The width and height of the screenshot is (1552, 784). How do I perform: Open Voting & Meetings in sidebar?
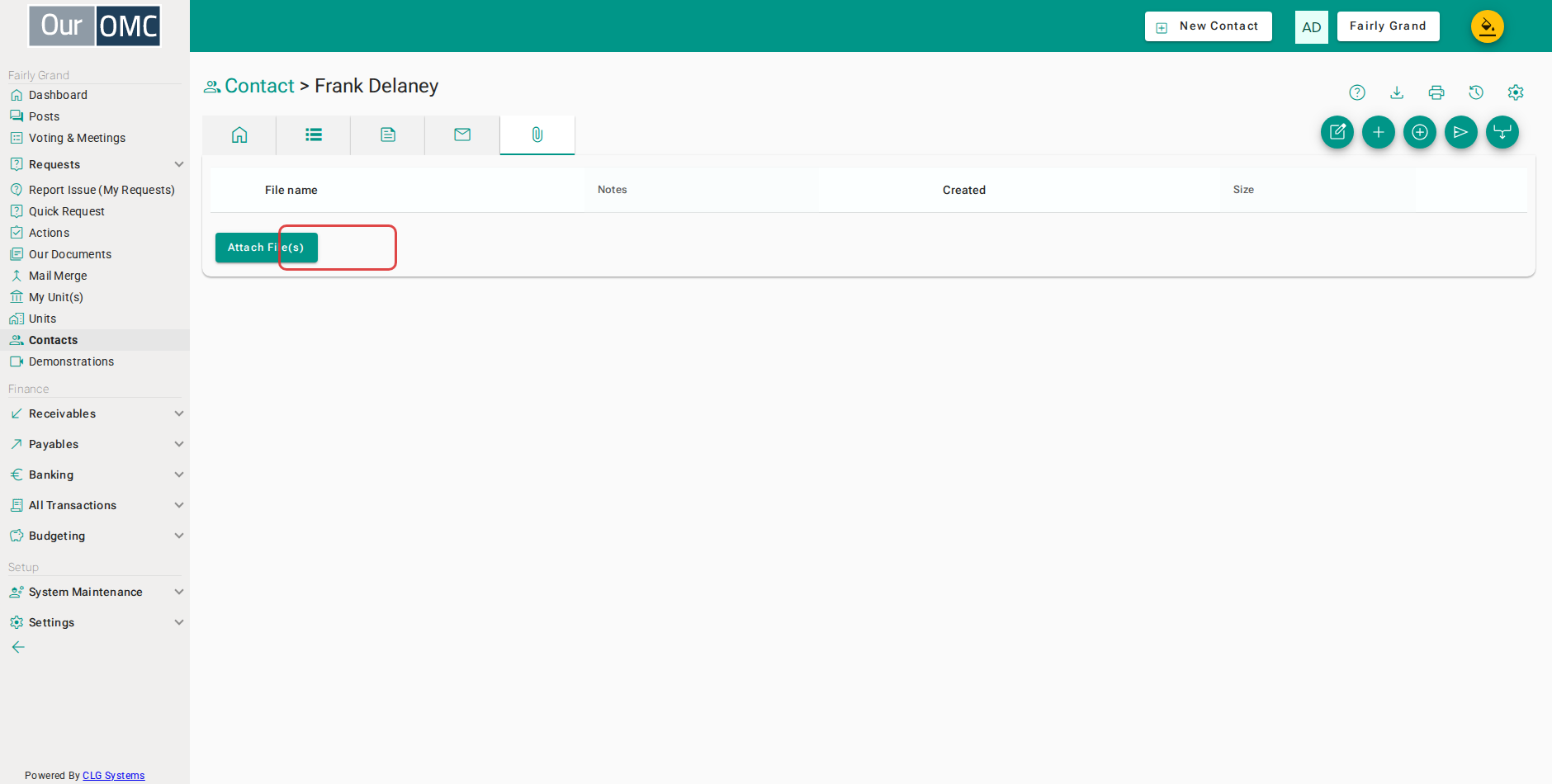click(77, 138)
